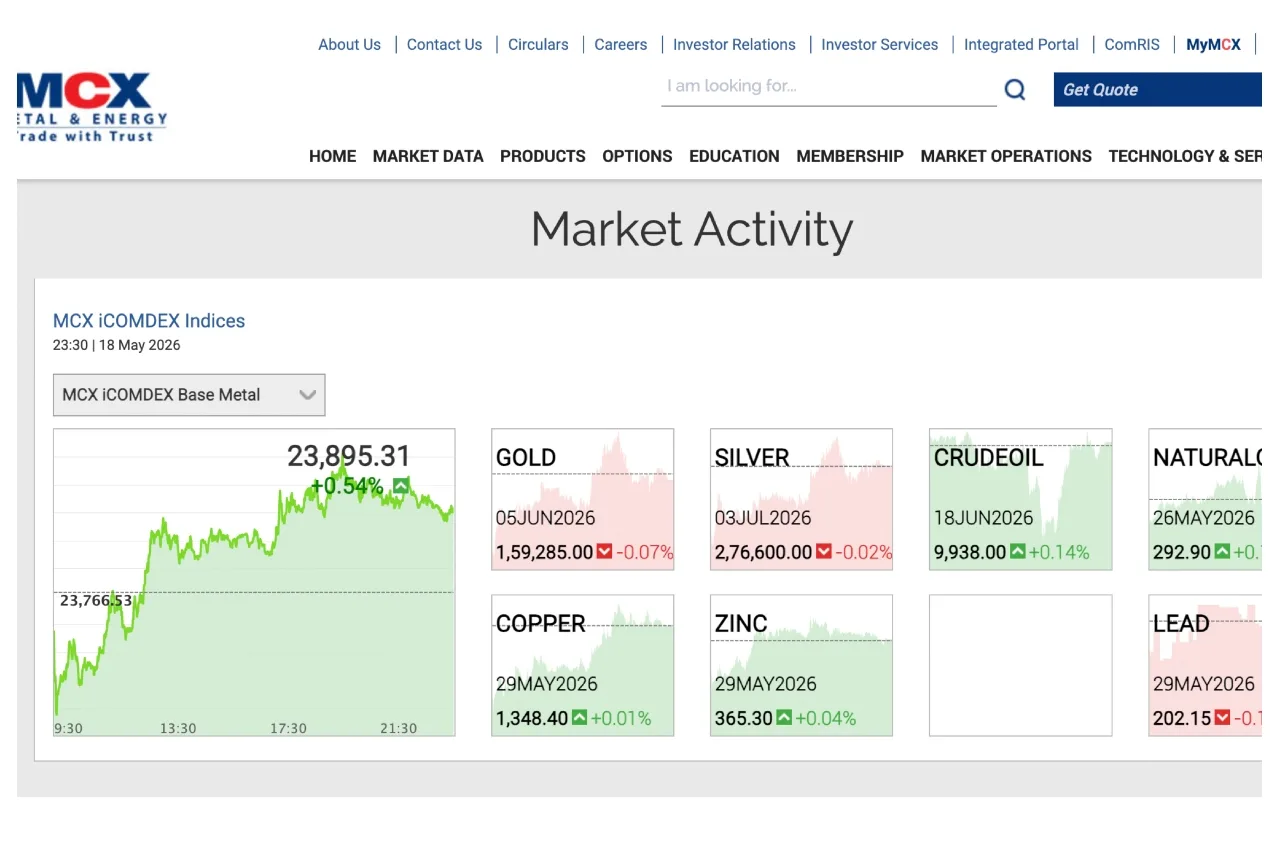Click the red down arrow beside GOLD price
Viewport: 1280px width, 850px height.
pyautogui.click(x=604, y=552)
